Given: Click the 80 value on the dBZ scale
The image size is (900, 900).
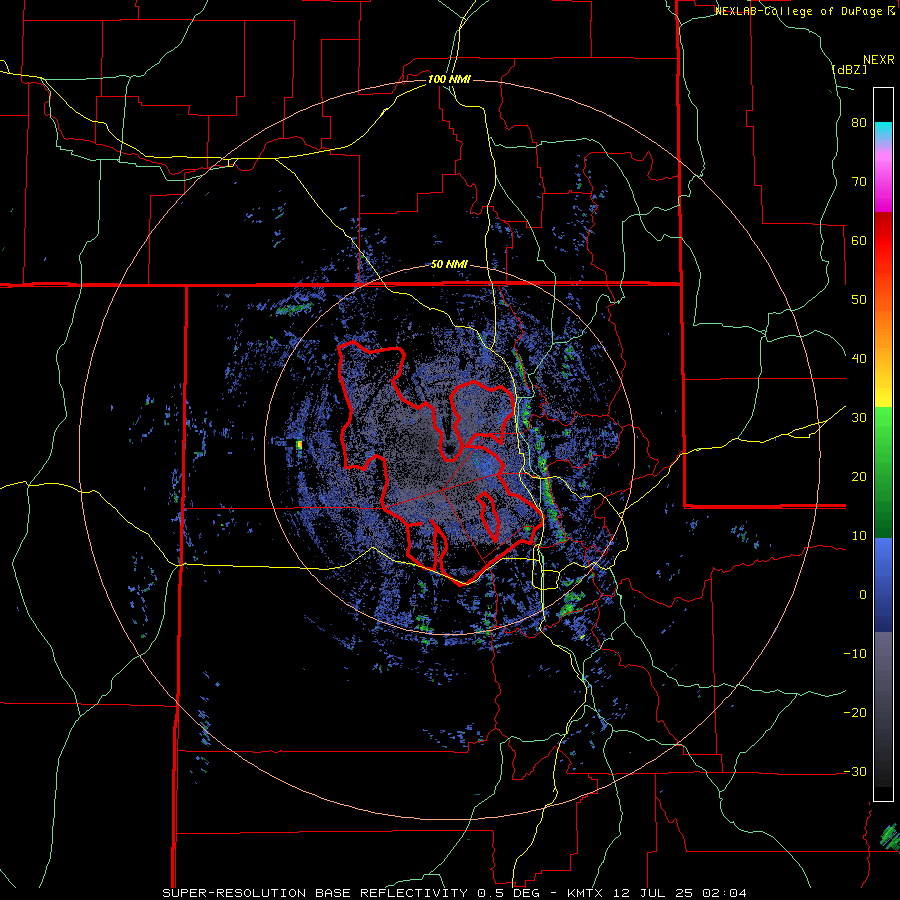Looking at the screenshot, I should click(859, 123).
